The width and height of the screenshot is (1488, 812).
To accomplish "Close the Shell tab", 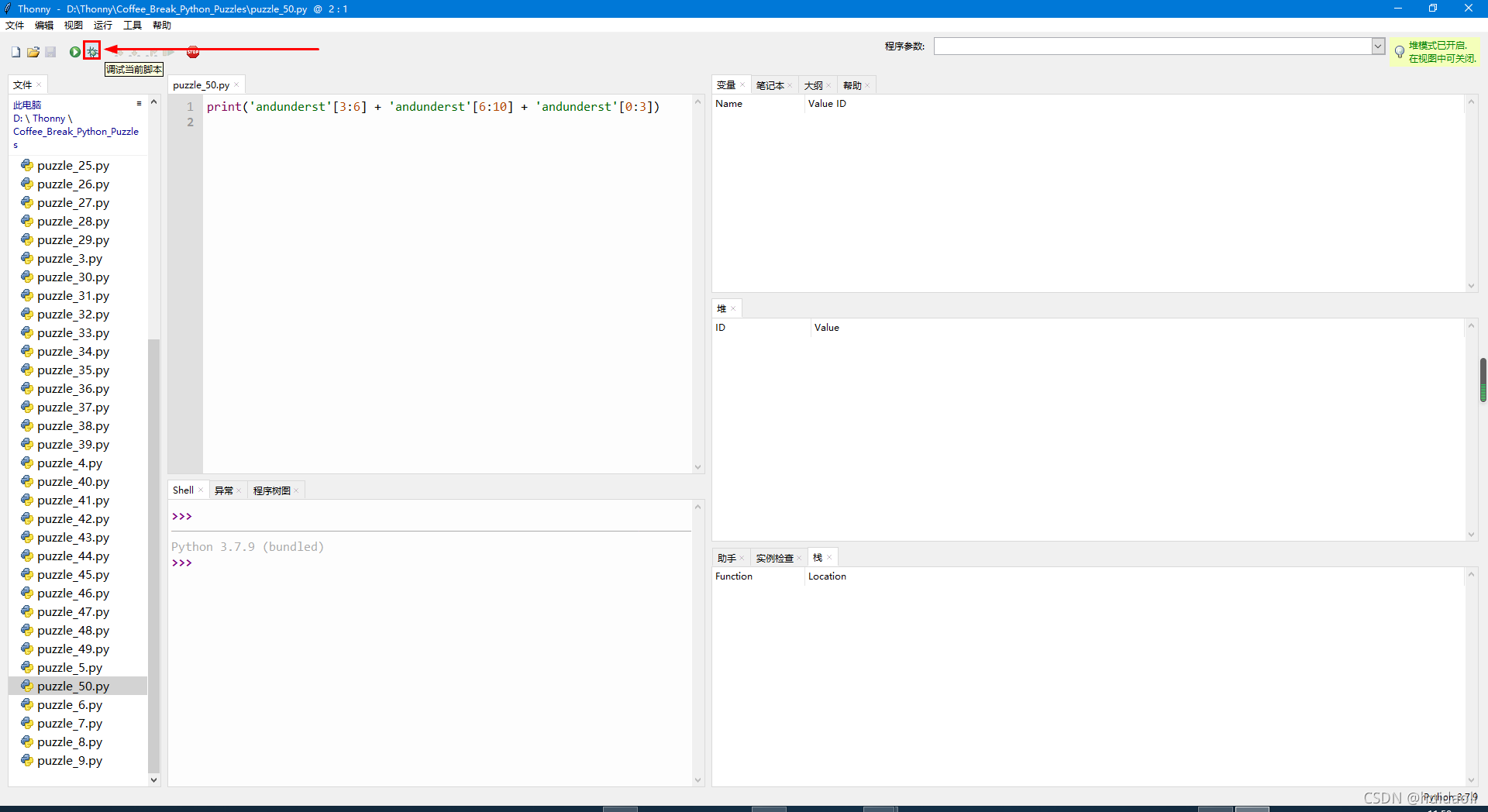I will point(201,490).
